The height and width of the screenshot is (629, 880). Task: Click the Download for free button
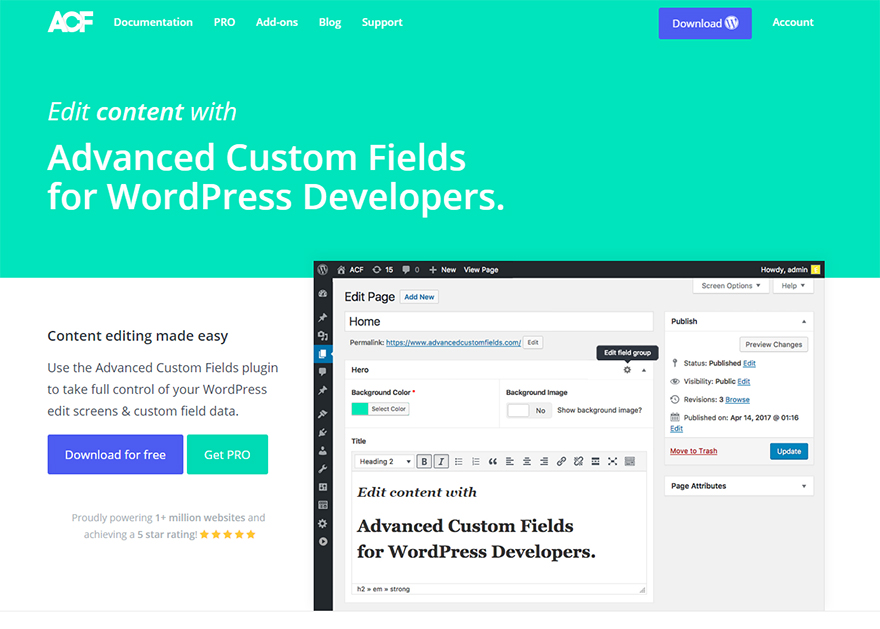coord(115,454)
